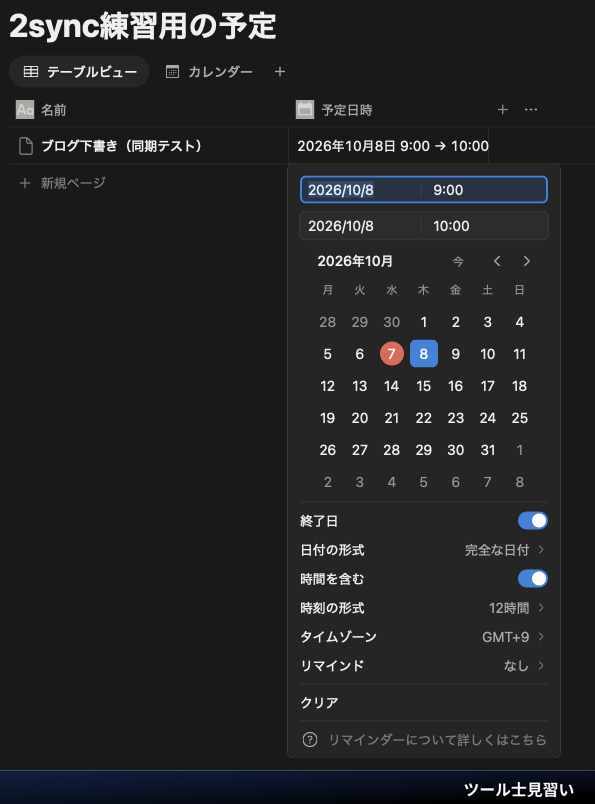Click the end time field 10:00
This screenshot has width=595, height=804.
484,226
